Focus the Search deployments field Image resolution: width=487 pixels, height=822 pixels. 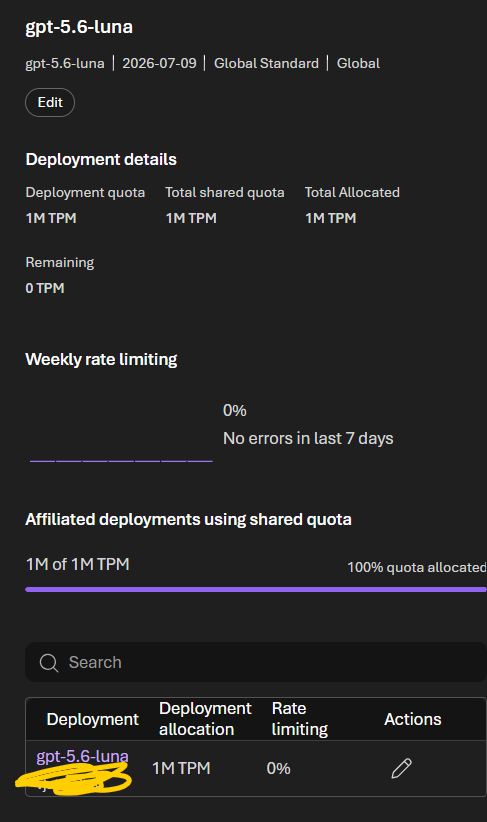click(x=256, y=662)
